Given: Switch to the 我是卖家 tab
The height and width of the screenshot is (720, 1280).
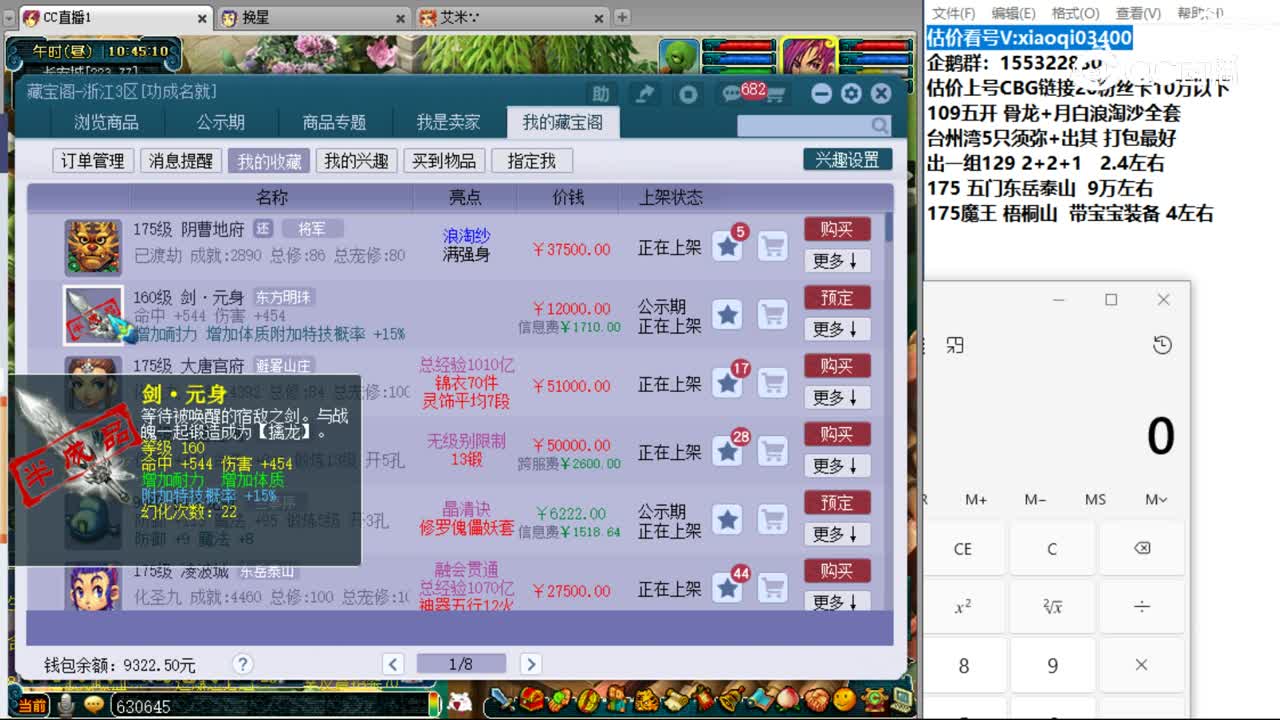Looking at the screenshot, I should click(448, 122).
